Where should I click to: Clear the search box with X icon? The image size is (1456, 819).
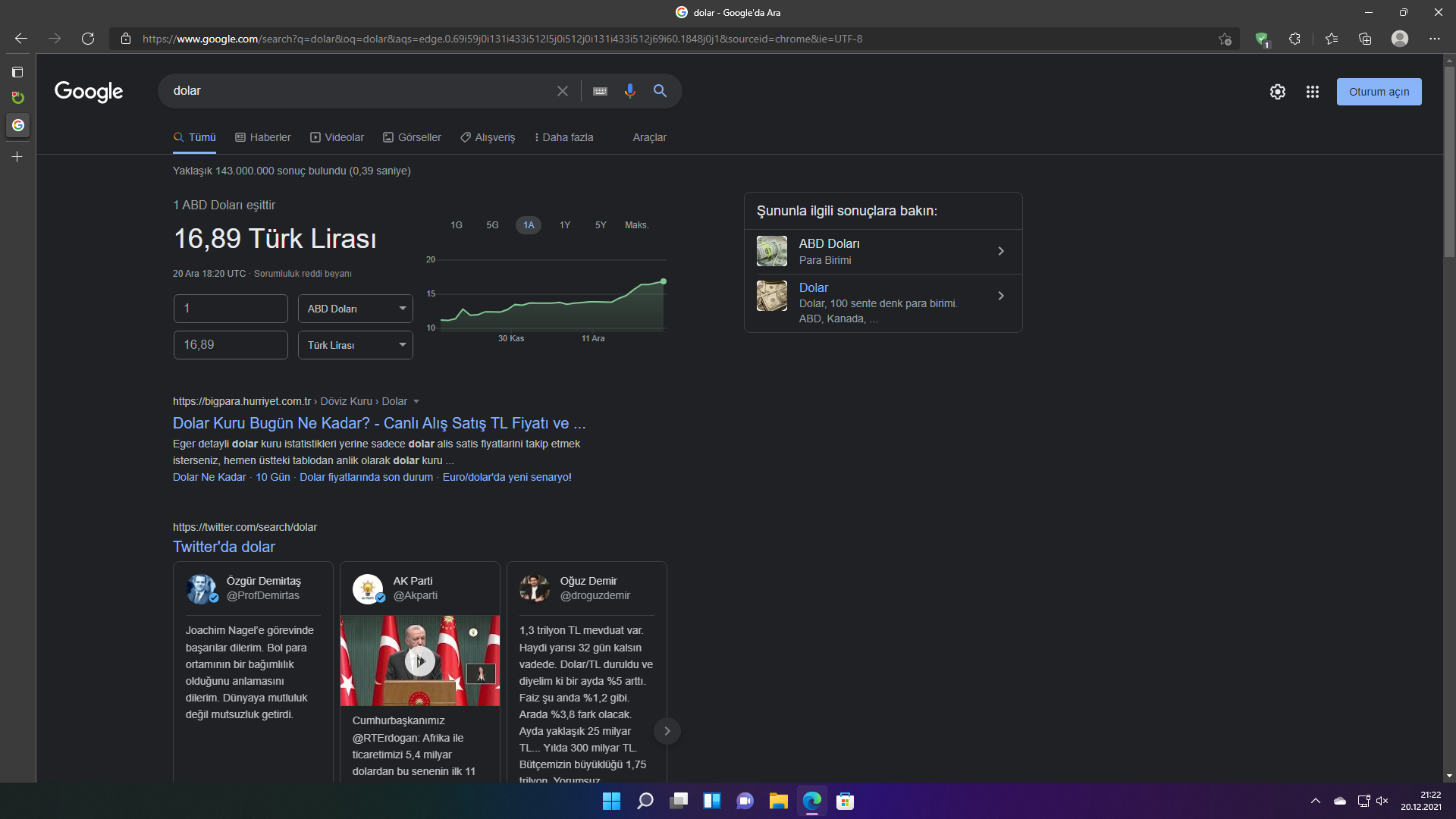click(562, 91)
